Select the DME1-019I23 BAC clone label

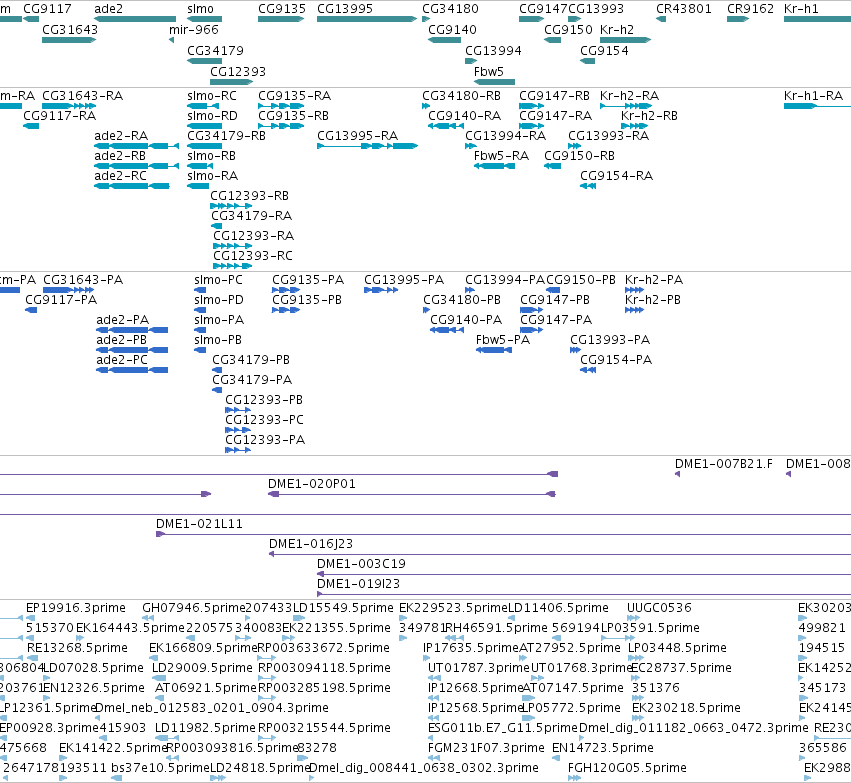click(359, 584)
